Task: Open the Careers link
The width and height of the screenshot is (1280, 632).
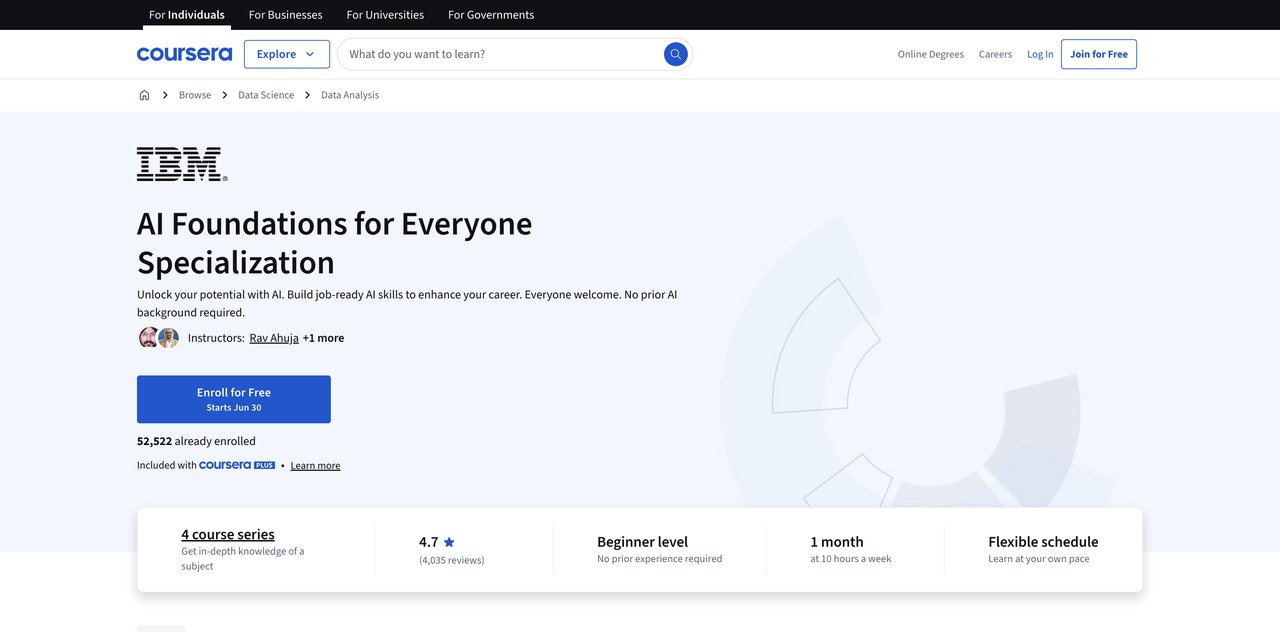Action: (x=995, y=54)
